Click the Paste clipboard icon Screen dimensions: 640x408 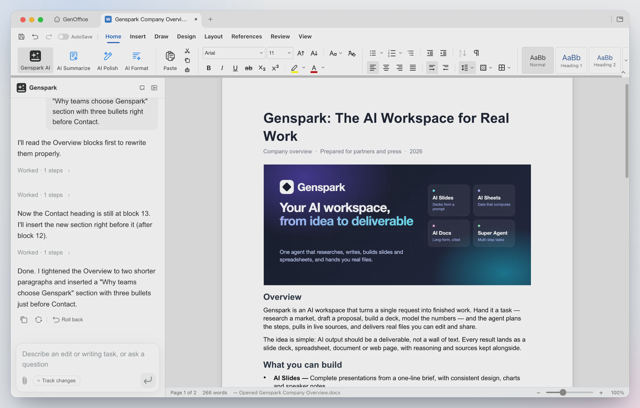point(170,56)
